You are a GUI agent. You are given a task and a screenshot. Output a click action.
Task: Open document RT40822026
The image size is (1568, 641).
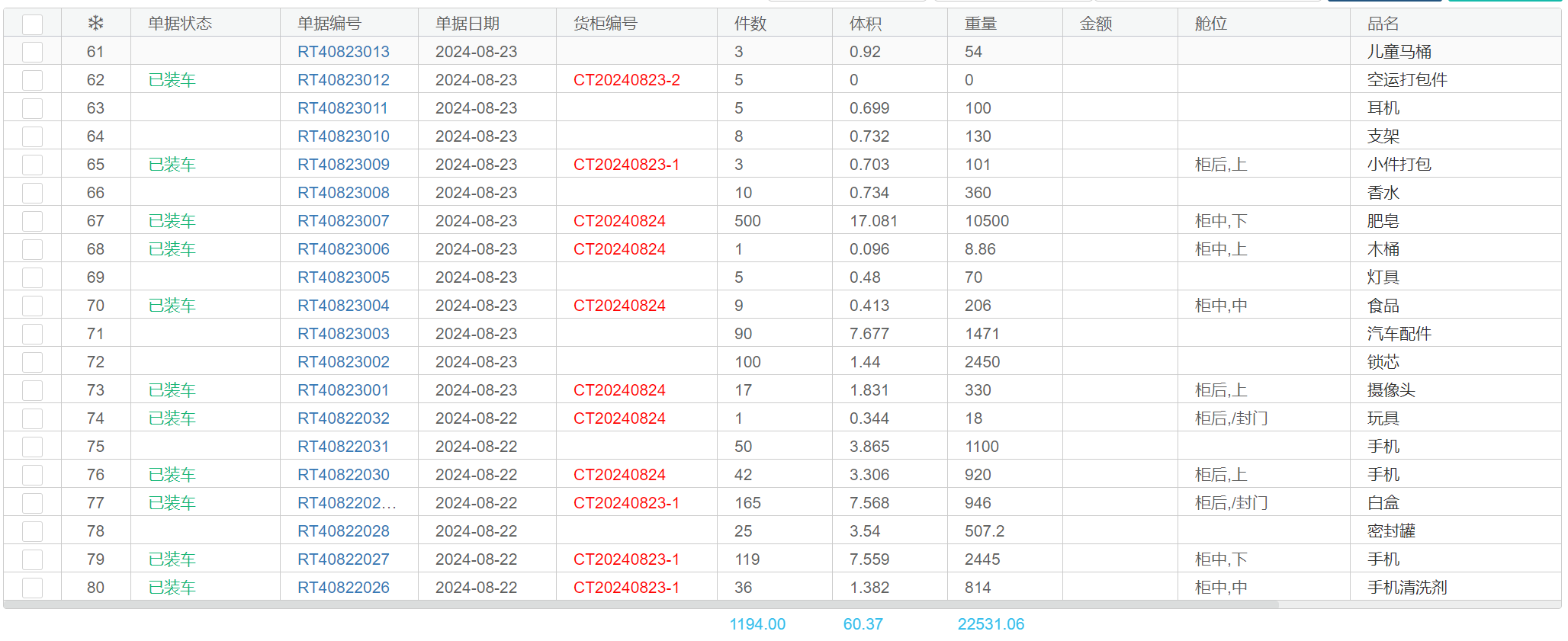[x=343, y=588]
